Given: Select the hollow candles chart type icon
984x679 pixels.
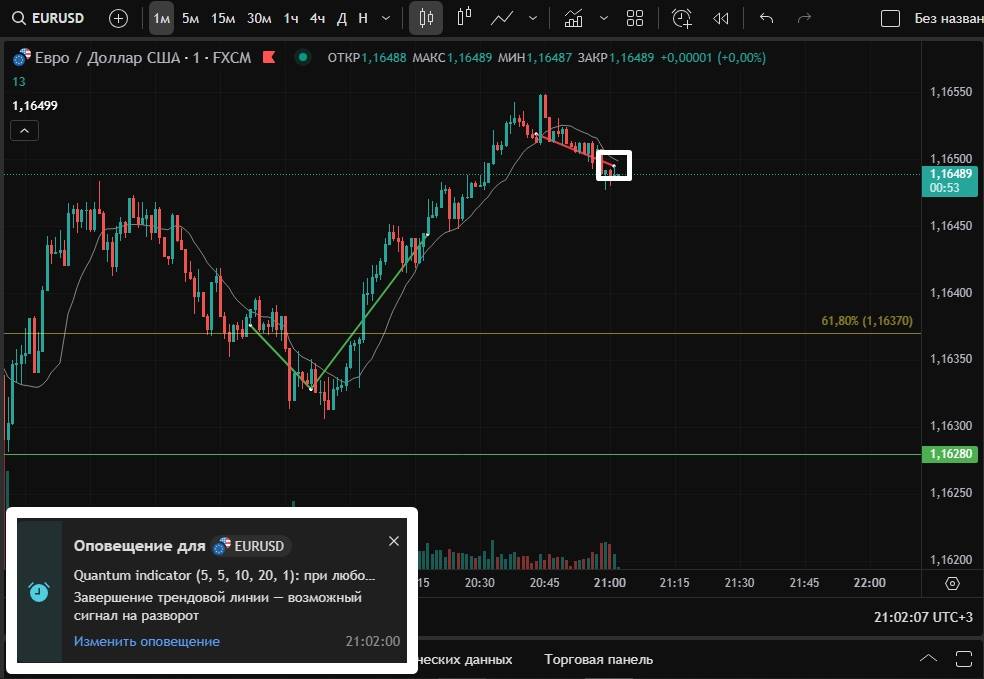Looking at the screenshot, I should click(463, 18).
